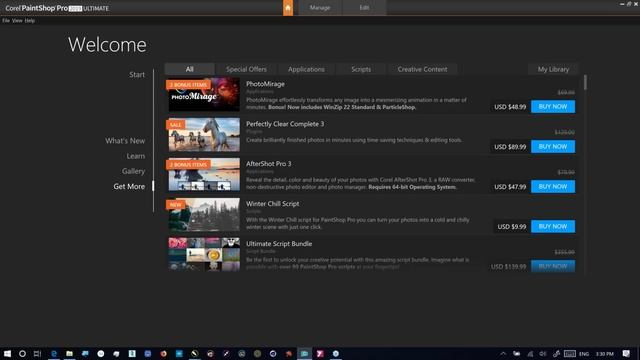Open the touch keyboard tray icon

coord(570,354)
